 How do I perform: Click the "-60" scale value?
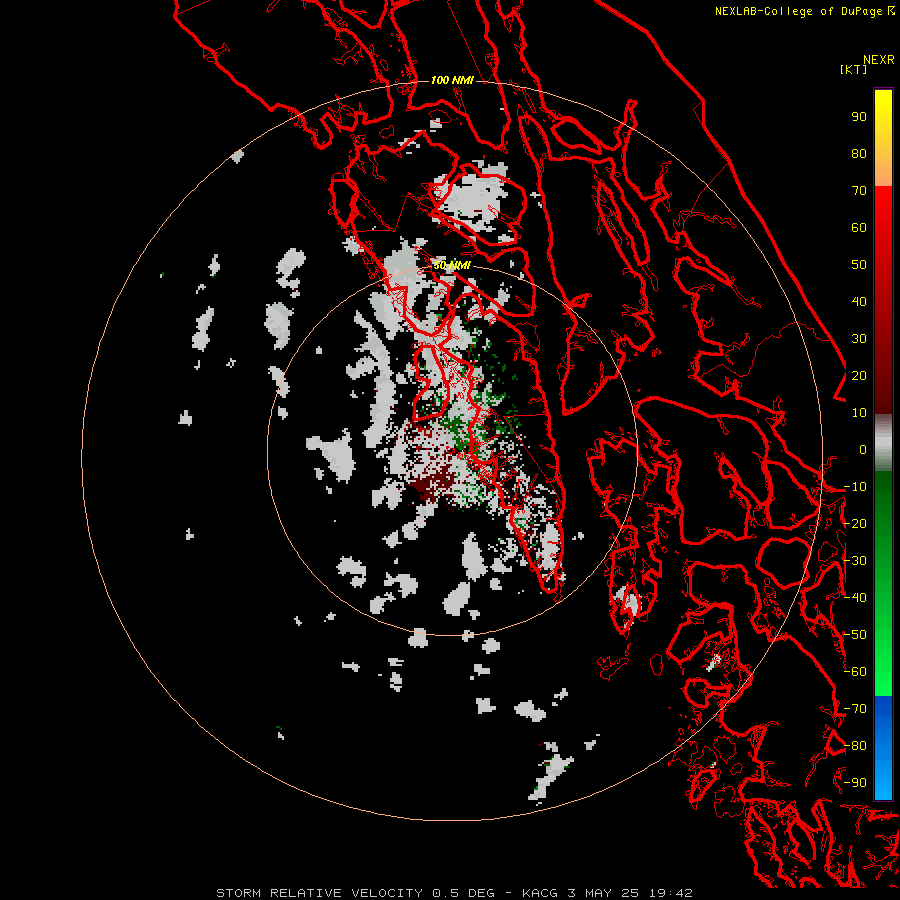pyautogui.click(x=855, y=672)
